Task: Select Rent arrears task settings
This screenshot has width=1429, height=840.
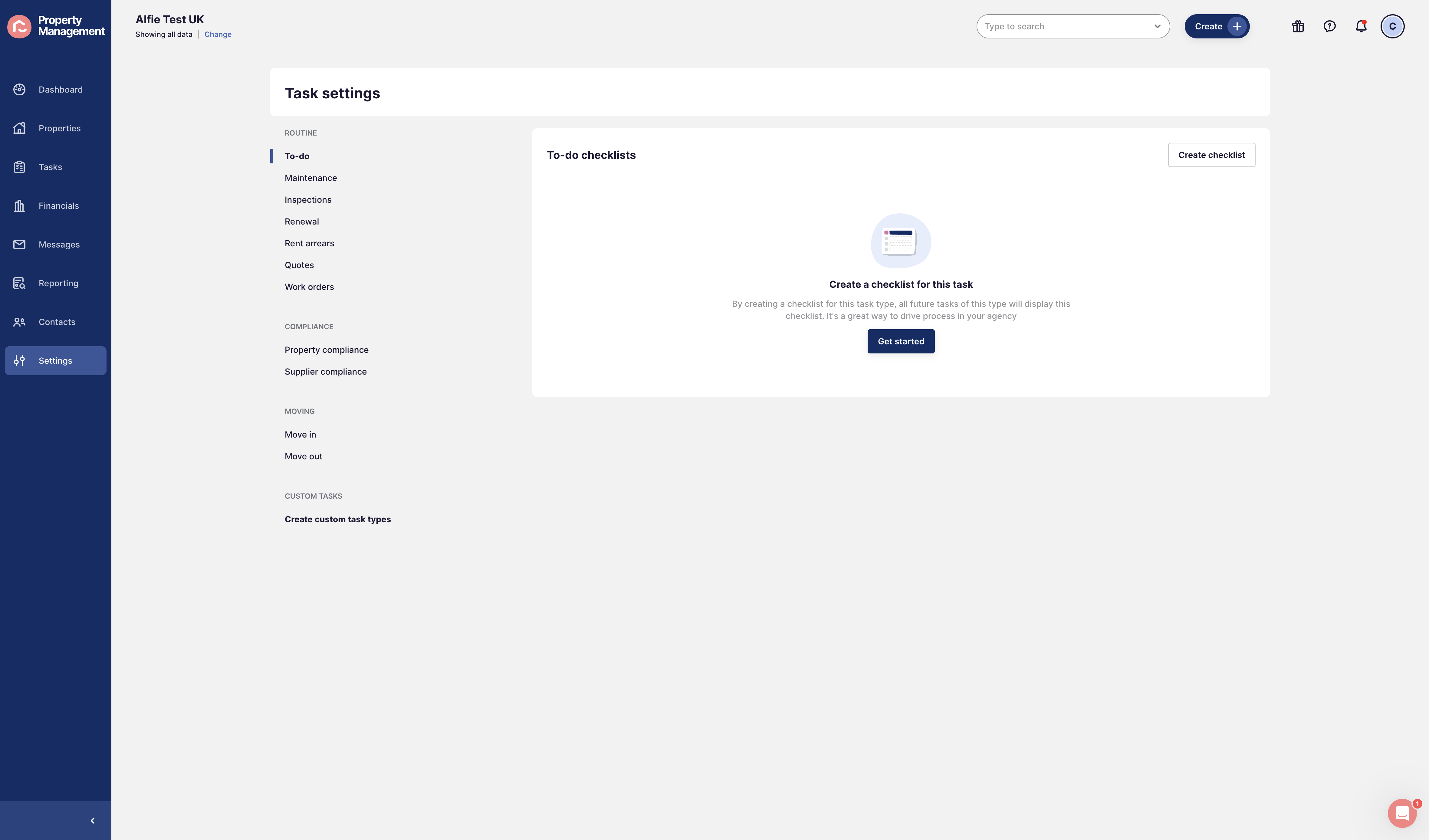Action: (x=309, y=243)
